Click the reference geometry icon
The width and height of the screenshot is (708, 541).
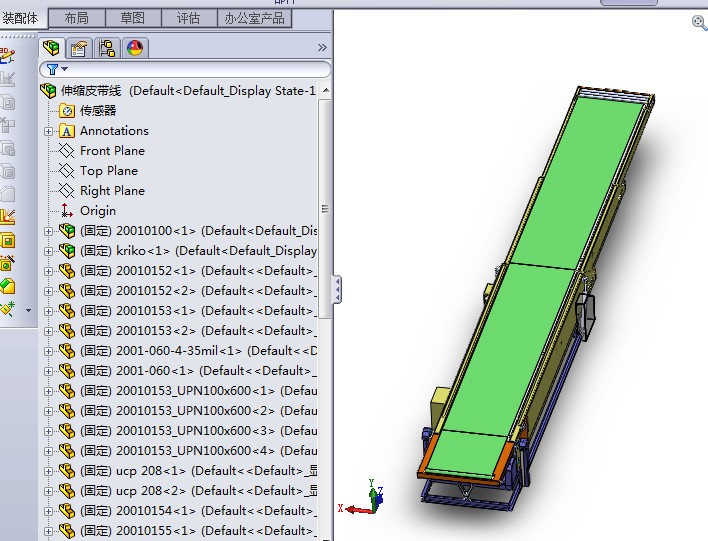pyautogui.click(x=8, y=309)
